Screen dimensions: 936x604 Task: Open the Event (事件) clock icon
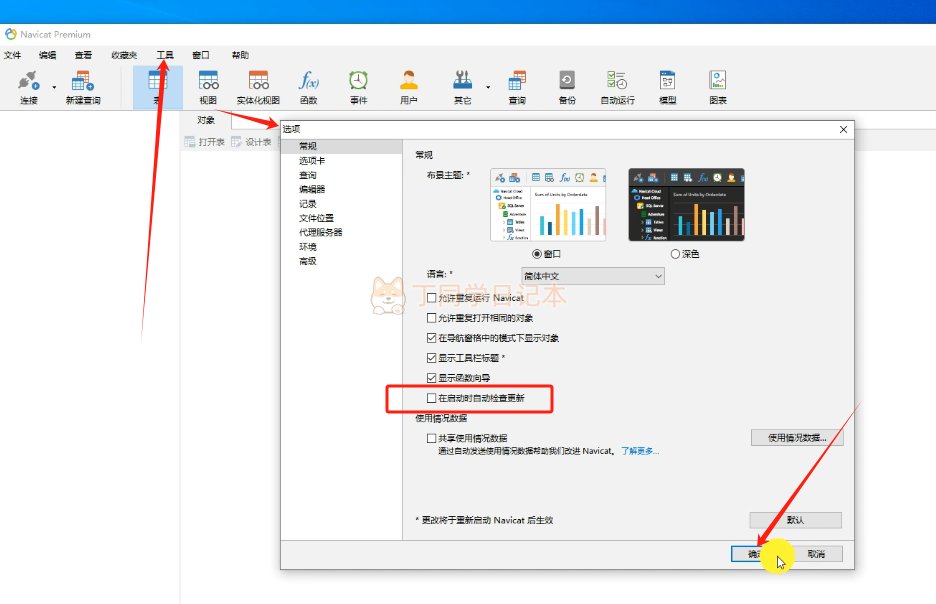pyautogui.click(x=358, y=87)
